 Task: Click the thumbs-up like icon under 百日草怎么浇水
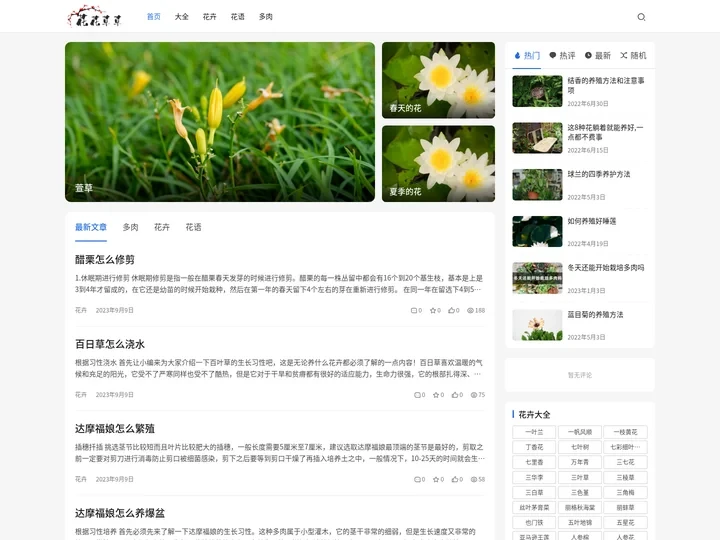(x=455, y=395)
